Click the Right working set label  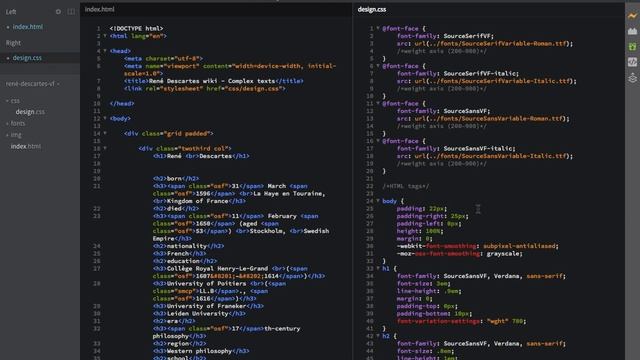point(13,43)
